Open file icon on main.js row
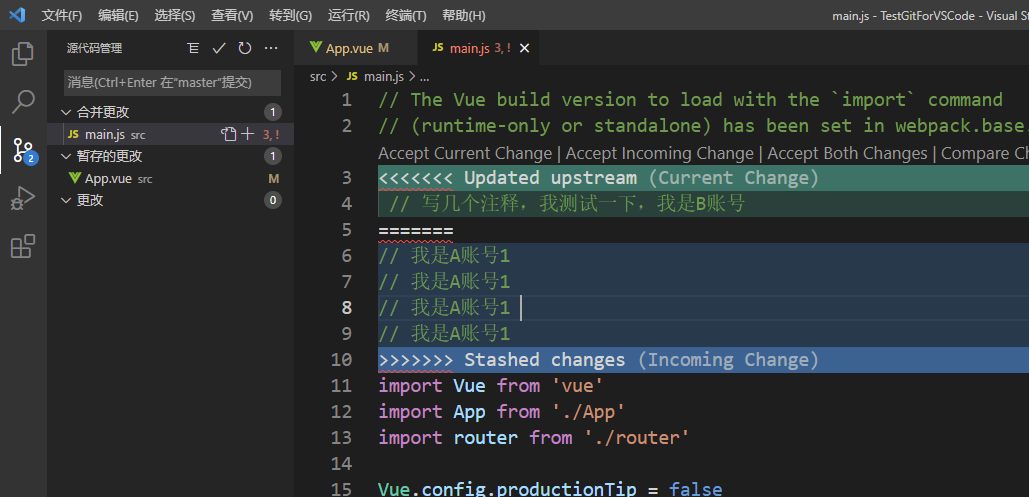Image resolution: width=1029 pixels, height=497 pixels. click(228, 135)
